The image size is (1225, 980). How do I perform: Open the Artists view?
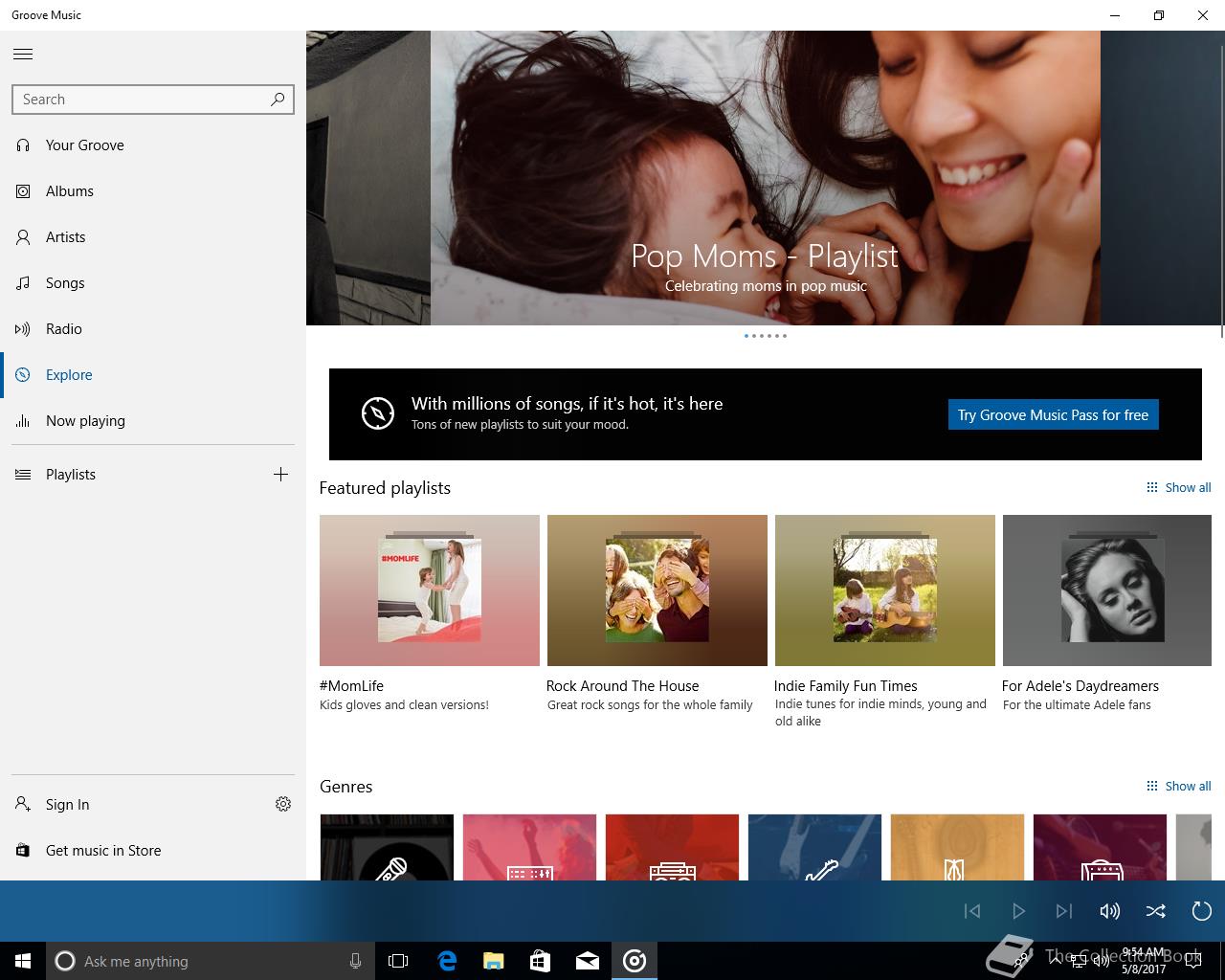(x=153, y=237)
